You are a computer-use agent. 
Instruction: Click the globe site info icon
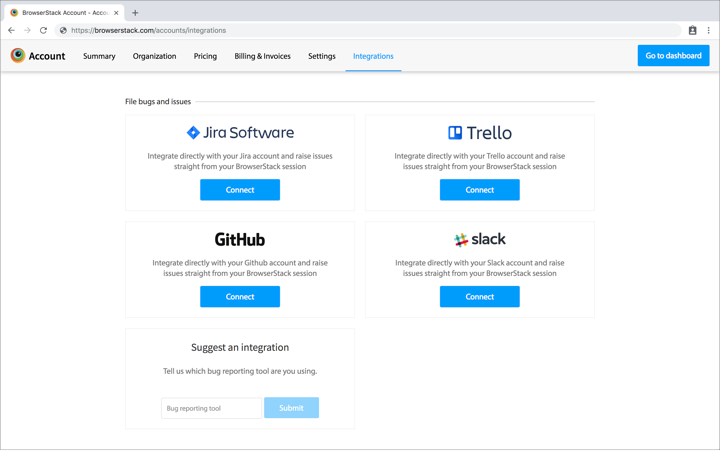pyautogui.click(x=63, y=30)
